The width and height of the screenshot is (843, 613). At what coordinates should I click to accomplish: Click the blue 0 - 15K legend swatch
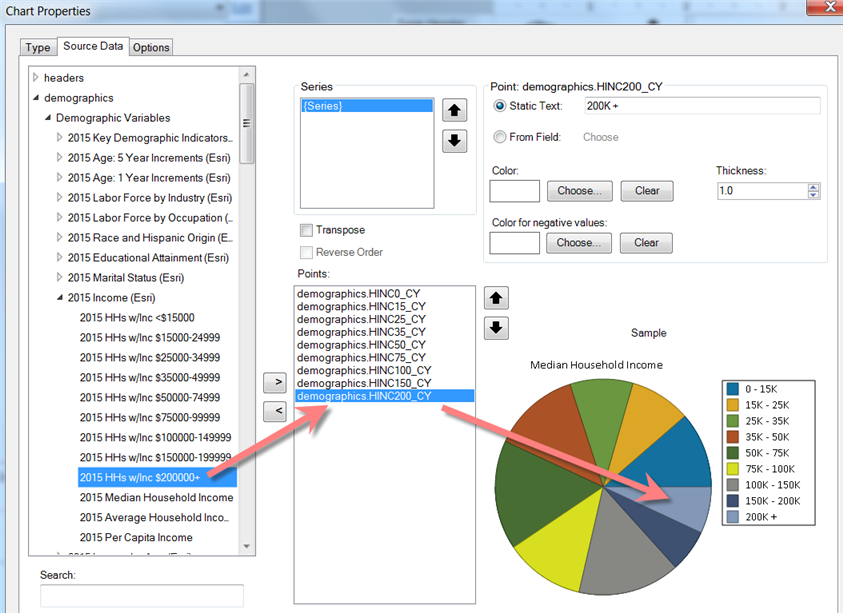(x=733, y=389)
